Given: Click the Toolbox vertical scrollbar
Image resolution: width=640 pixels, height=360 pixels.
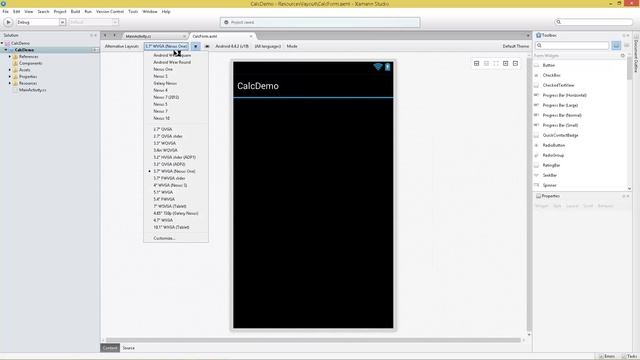Looking at the screenshot, I should (629, 69).
